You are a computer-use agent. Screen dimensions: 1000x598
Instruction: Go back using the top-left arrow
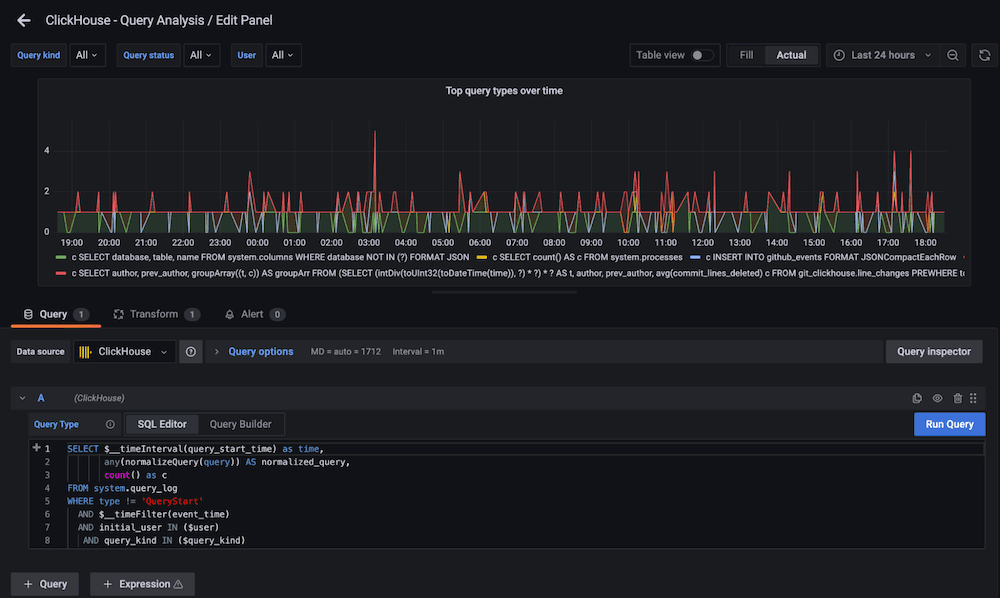coord(23,19)
